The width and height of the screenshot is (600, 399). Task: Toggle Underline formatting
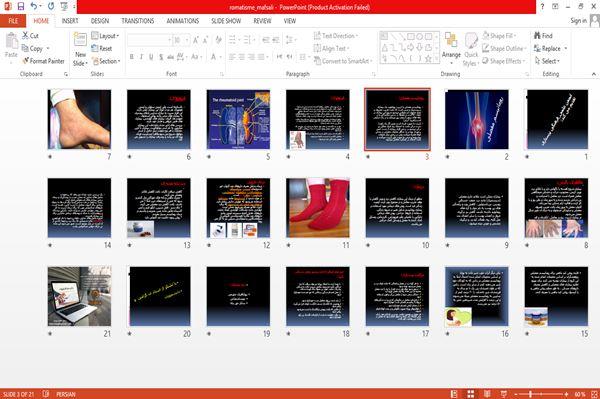tap(151, 57)
